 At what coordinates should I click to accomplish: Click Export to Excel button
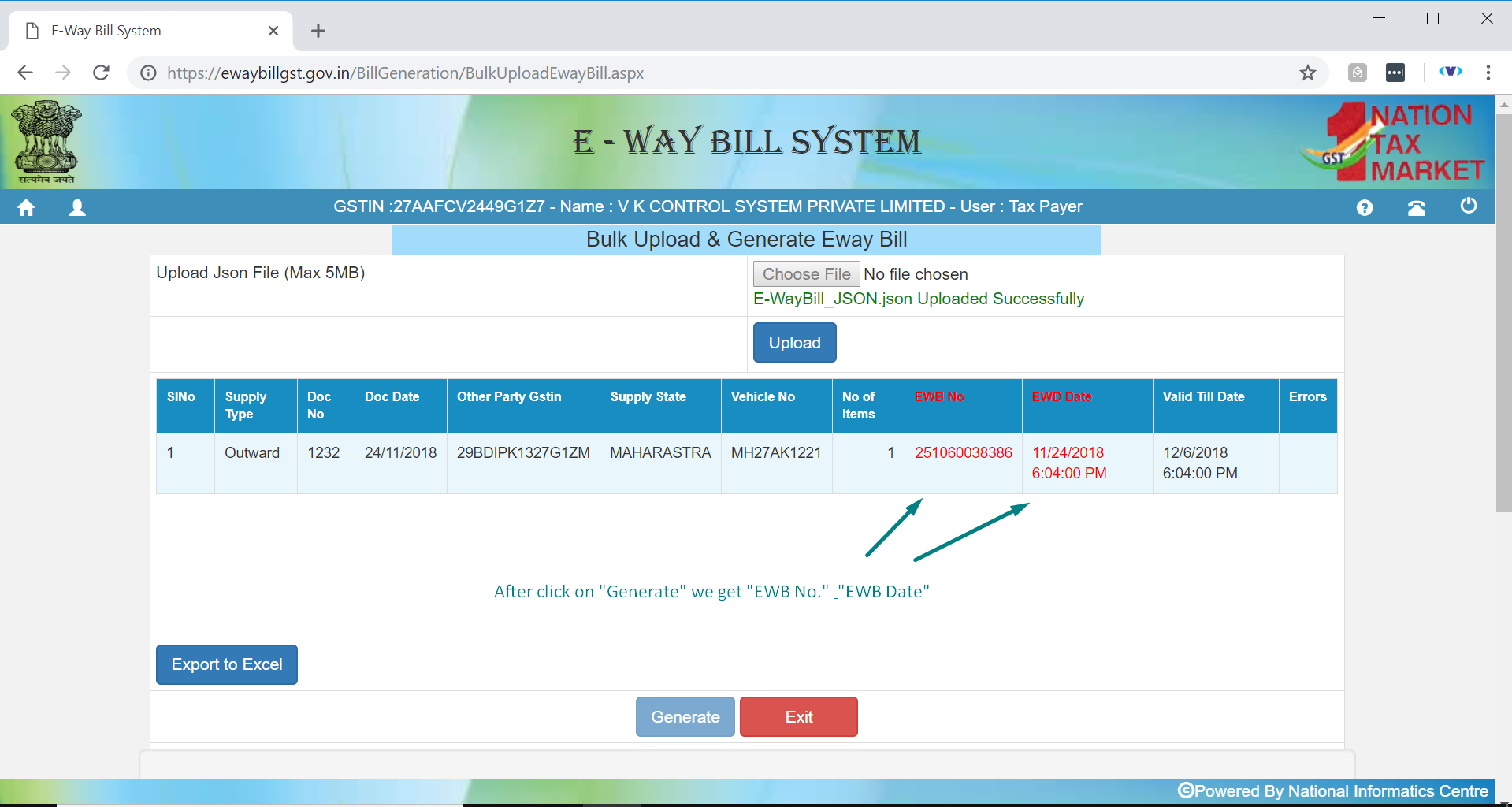click(227, 664)
